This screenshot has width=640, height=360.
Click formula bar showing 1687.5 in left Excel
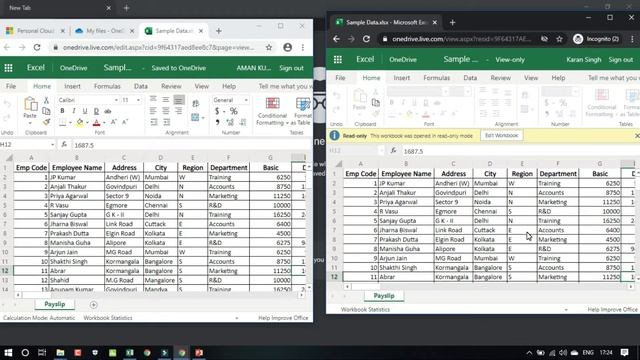(191, 145)
